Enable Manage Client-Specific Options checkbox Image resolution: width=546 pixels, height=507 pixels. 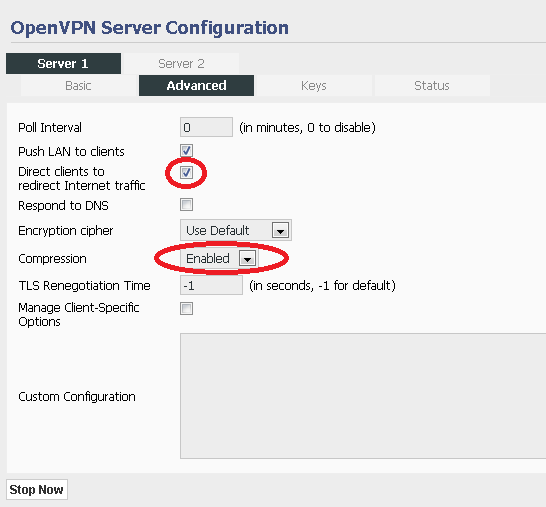[x=186, y=308]
